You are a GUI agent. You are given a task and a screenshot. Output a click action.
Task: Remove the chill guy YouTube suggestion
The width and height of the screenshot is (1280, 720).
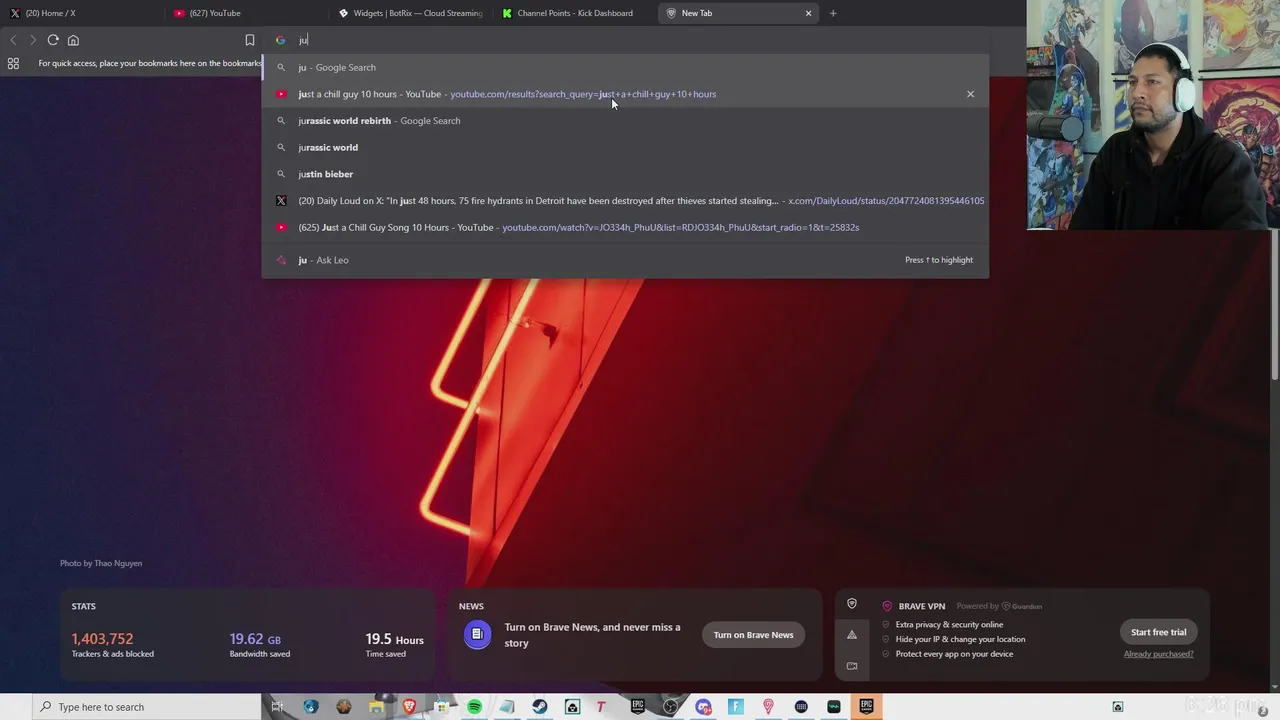pos(970,94)
